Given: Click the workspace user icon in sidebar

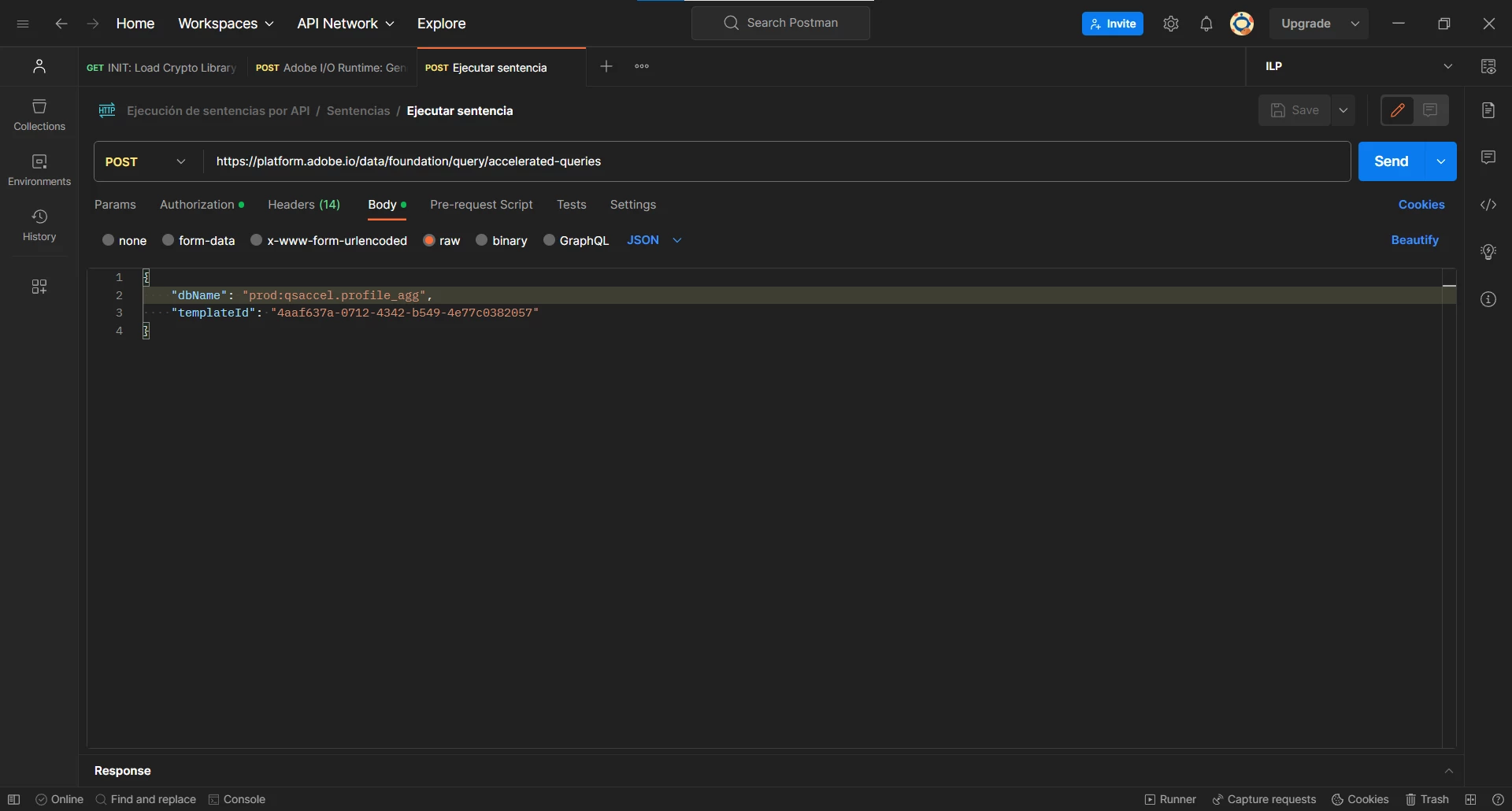Looking at the screenshot, I should (39, 66).
